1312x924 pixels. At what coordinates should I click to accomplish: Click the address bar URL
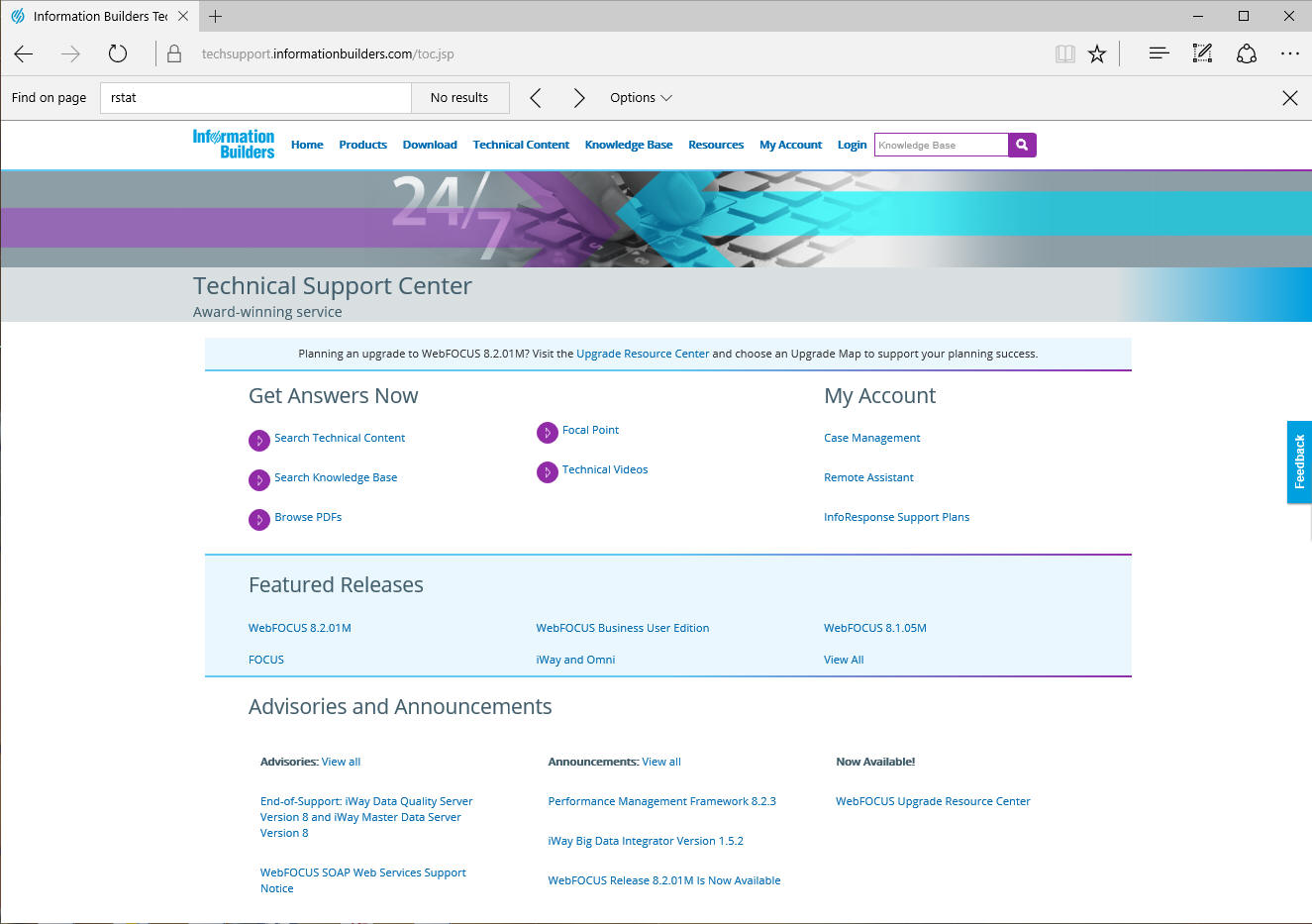(x=328, y=54)
